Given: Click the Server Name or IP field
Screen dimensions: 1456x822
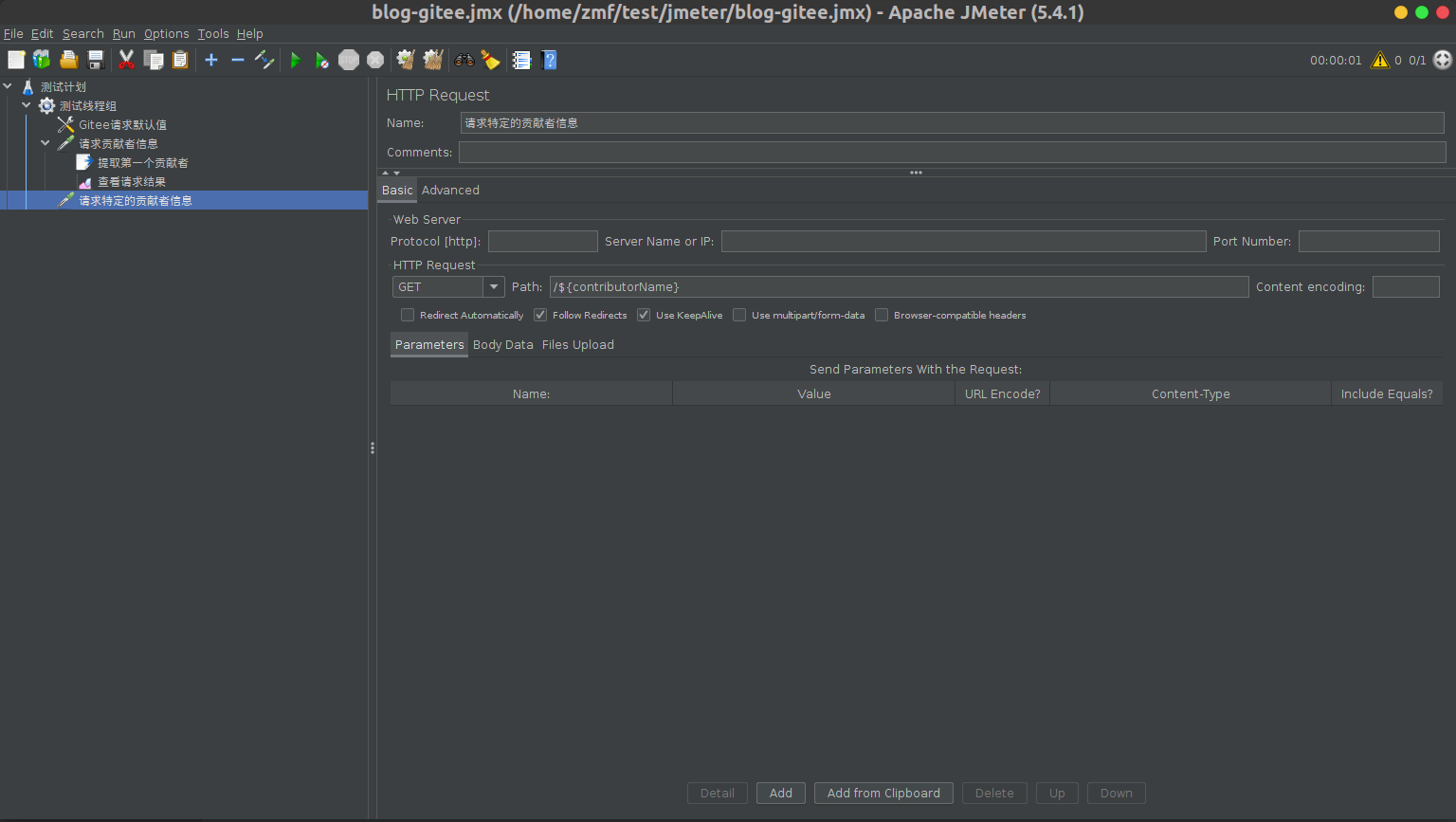Looking at the screenshot, I should tap(963, 241).
